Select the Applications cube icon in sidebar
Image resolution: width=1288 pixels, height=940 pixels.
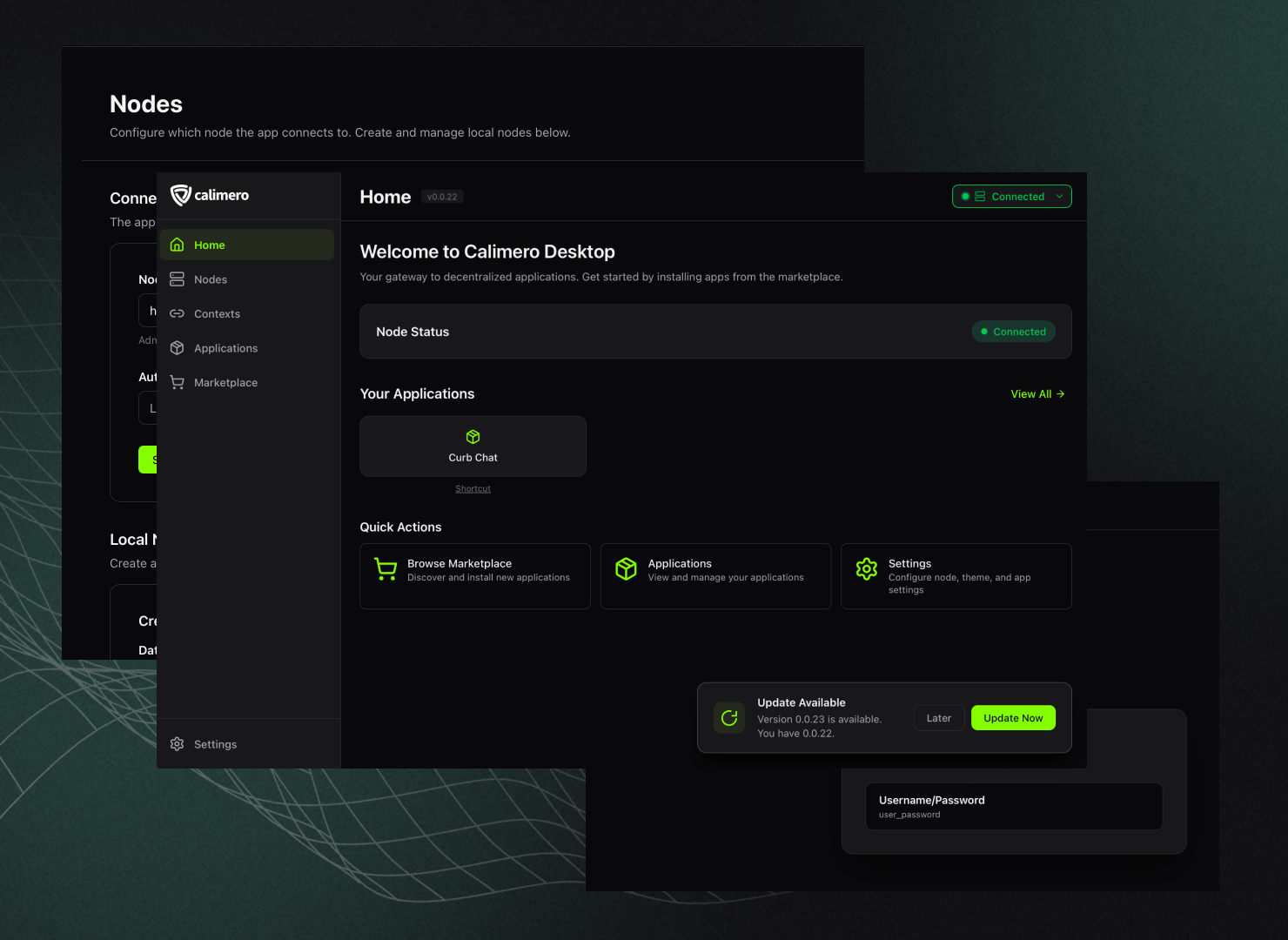click(177, 347)
